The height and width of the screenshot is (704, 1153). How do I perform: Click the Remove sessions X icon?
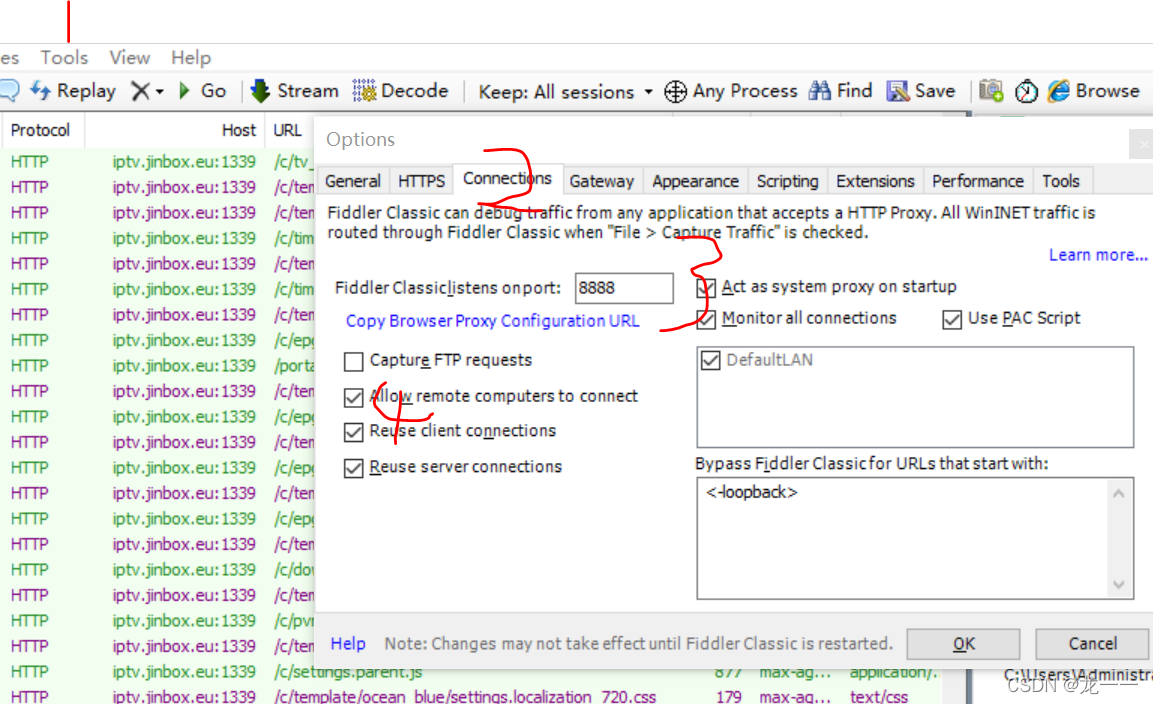pyautogui.click(x=140, y=91)
